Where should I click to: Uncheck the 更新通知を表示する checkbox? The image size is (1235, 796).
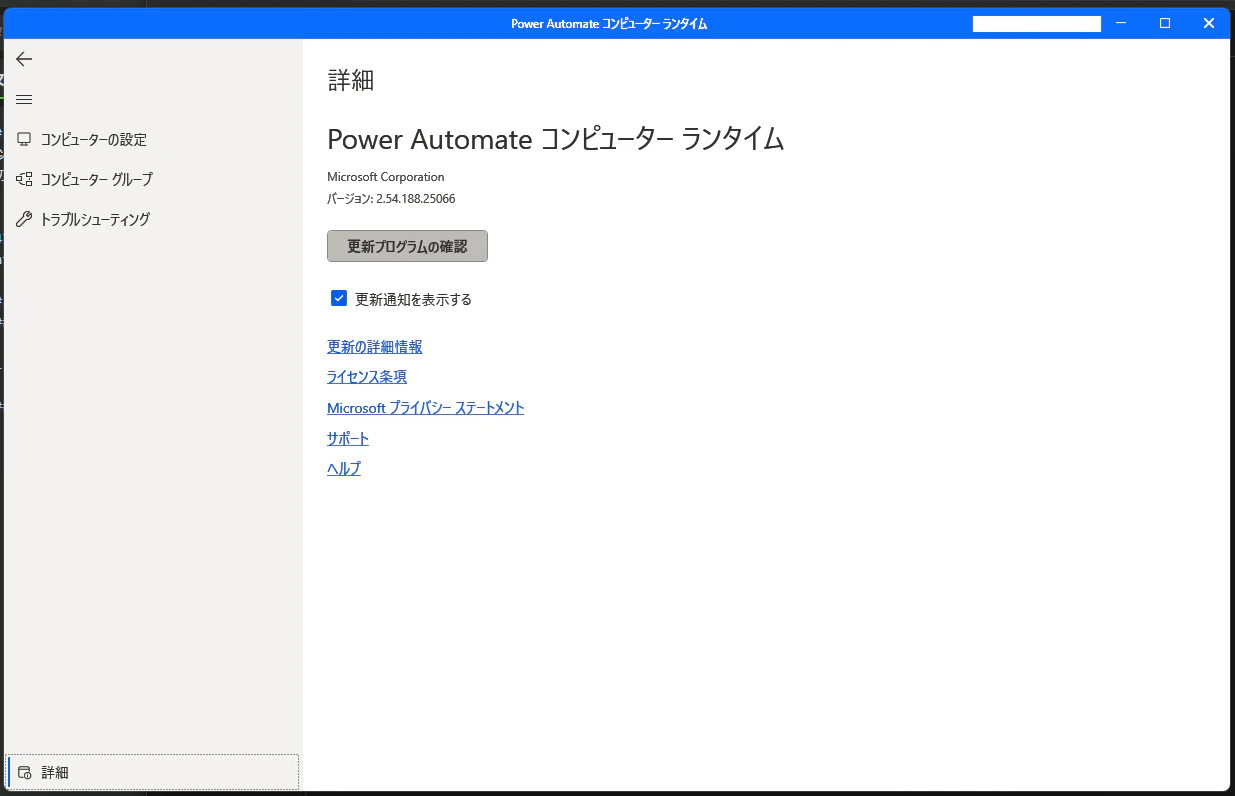tap(339, 298)
